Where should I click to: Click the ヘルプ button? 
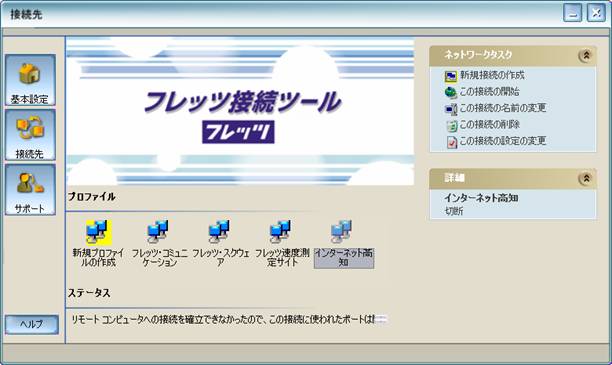32,324
